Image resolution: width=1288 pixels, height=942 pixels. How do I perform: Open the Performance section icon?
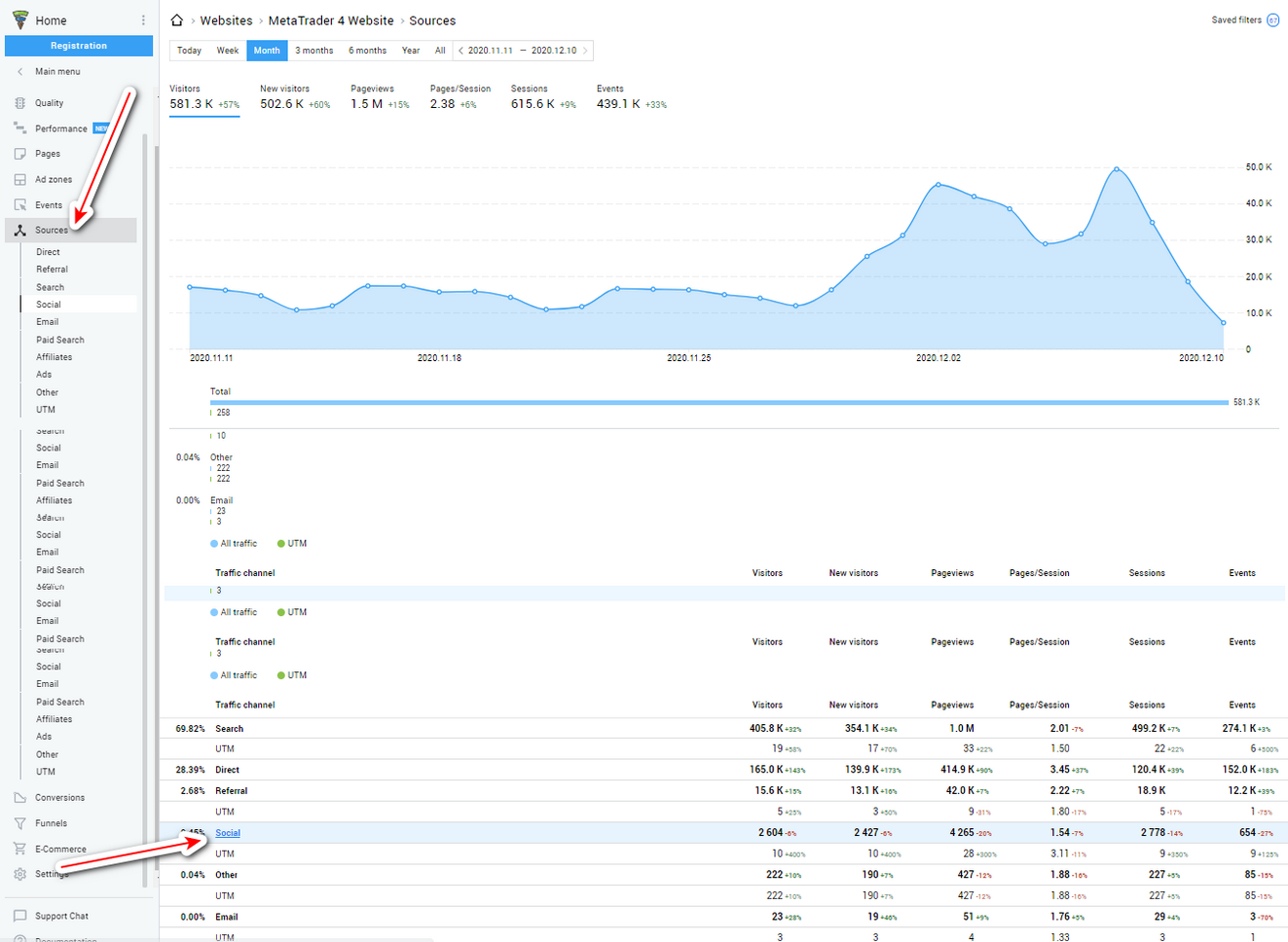19,128
